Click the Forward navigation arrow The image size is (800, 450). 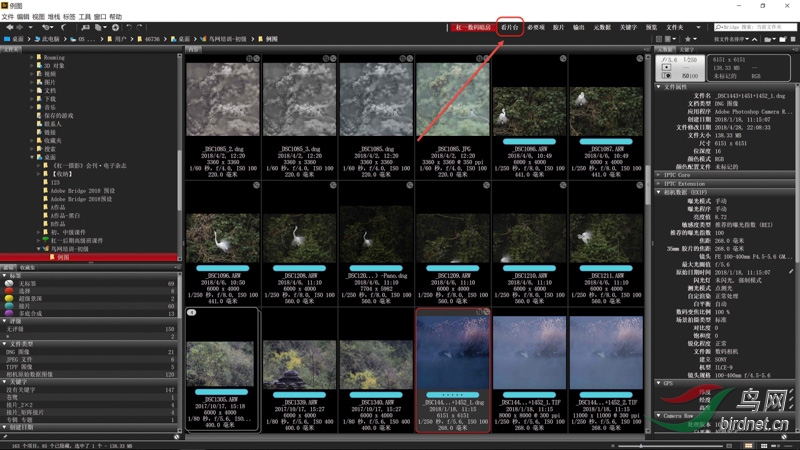point(17,28)
